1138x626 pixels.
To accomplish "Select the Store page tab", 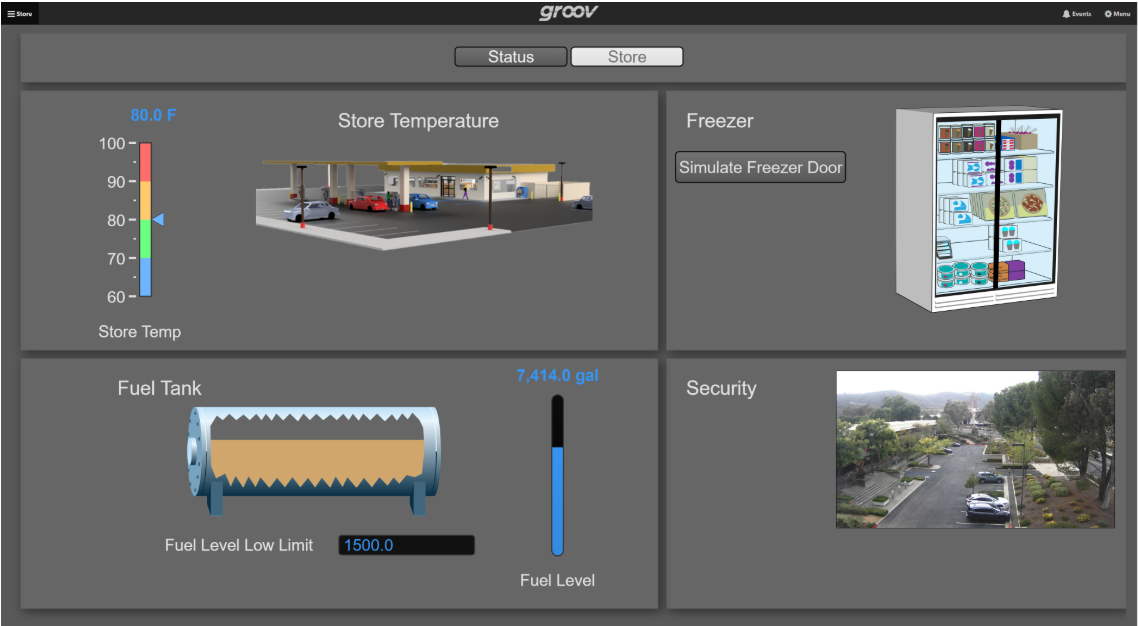I will pyautogui.click(x=627, y=57).
